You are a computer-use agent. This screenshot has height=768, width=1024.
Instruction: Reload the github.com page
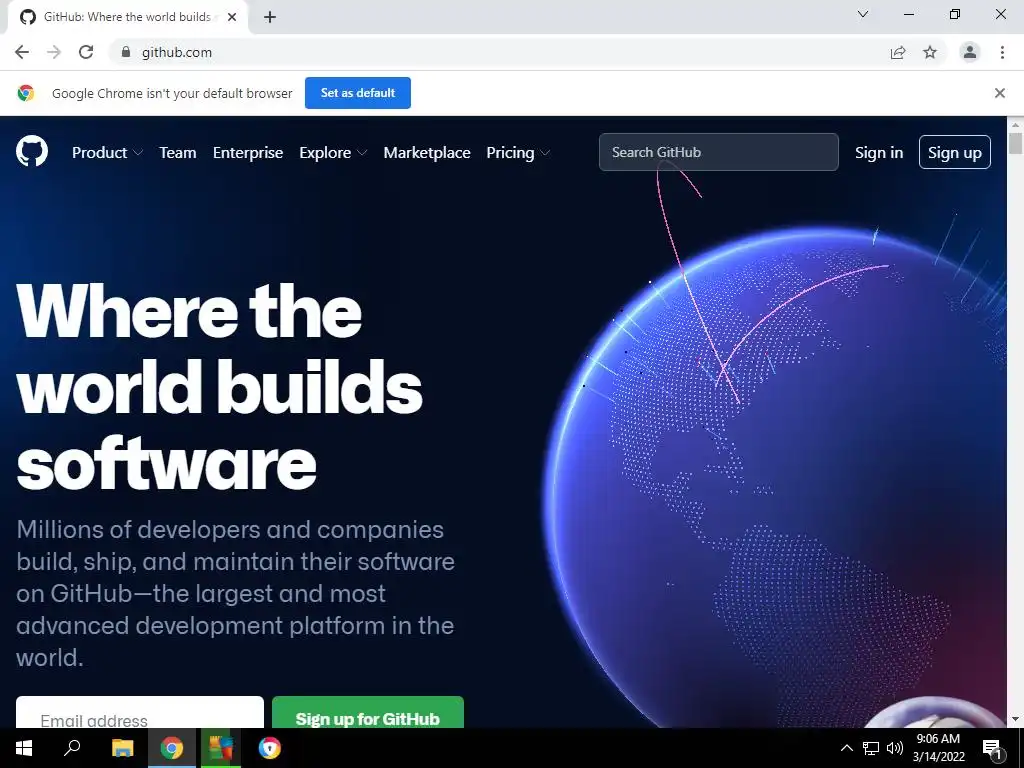86,52
